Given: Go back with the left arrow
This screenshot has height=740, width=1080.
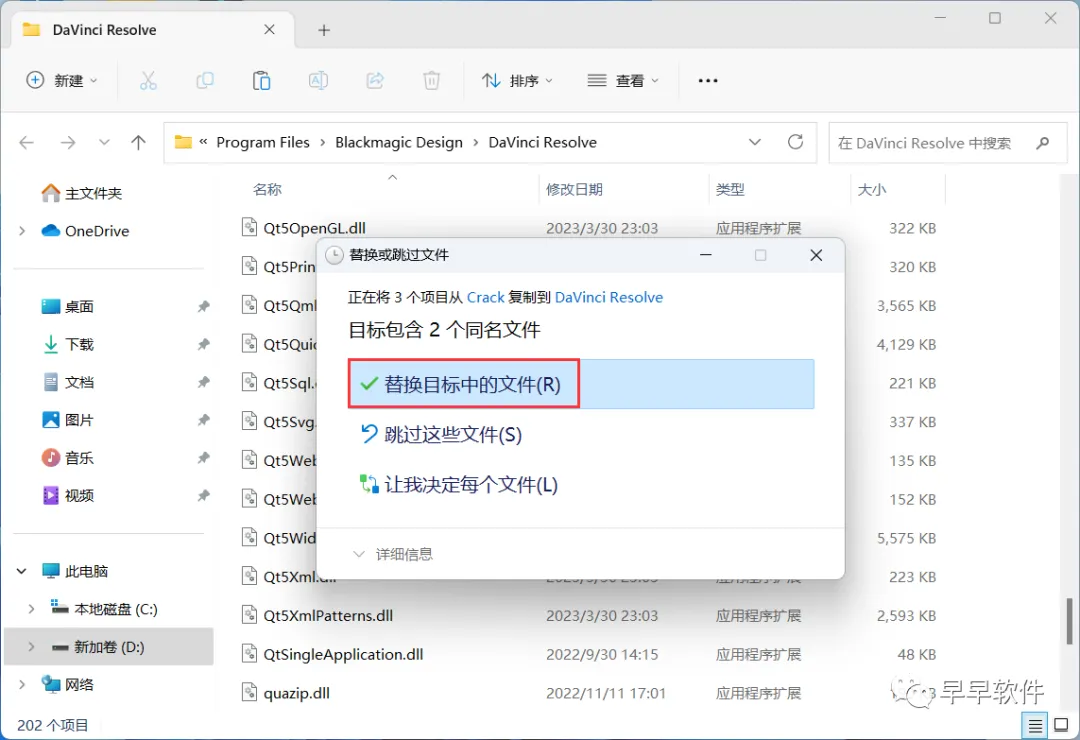Looking at the screenshot, I should 27,143.
